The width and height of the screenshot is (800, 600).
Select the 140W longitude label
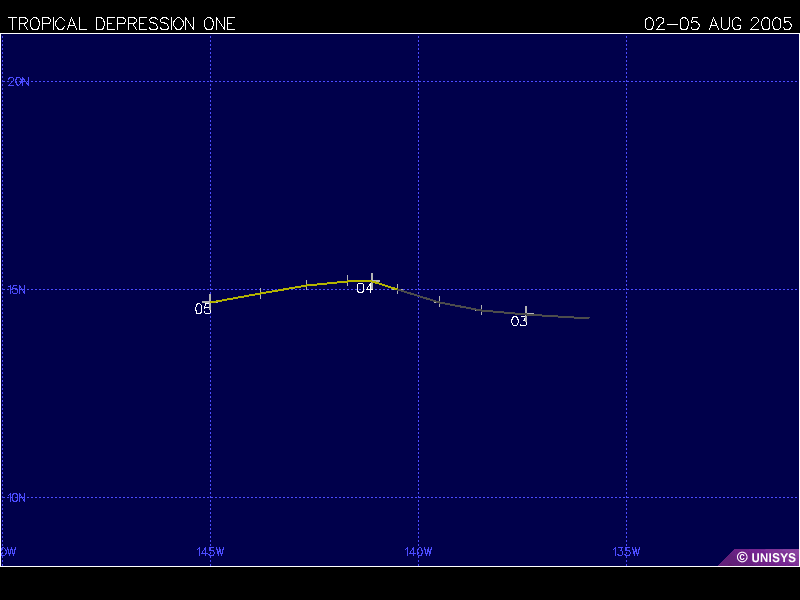click(x=418, y=552)
